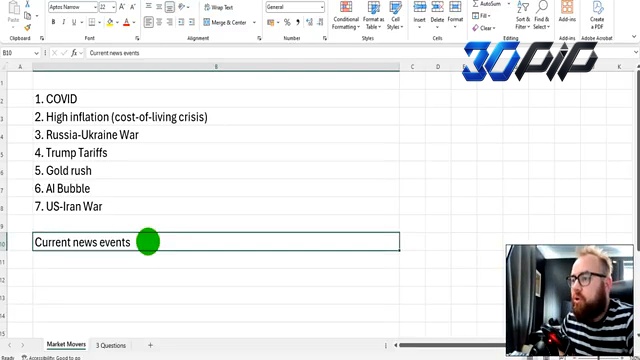
Task: Expand the formula bar
Action: 636,53
